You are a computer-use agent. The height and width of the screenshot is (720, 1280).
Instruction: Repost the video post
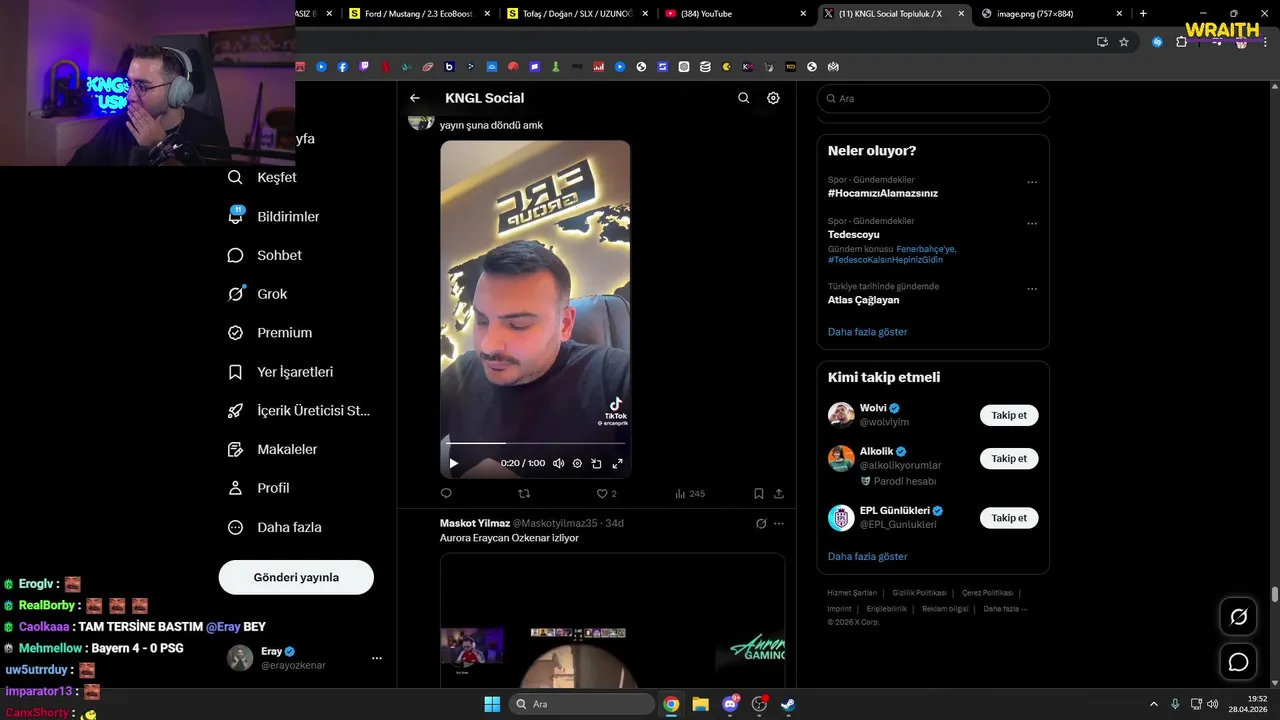click(524, 493)
